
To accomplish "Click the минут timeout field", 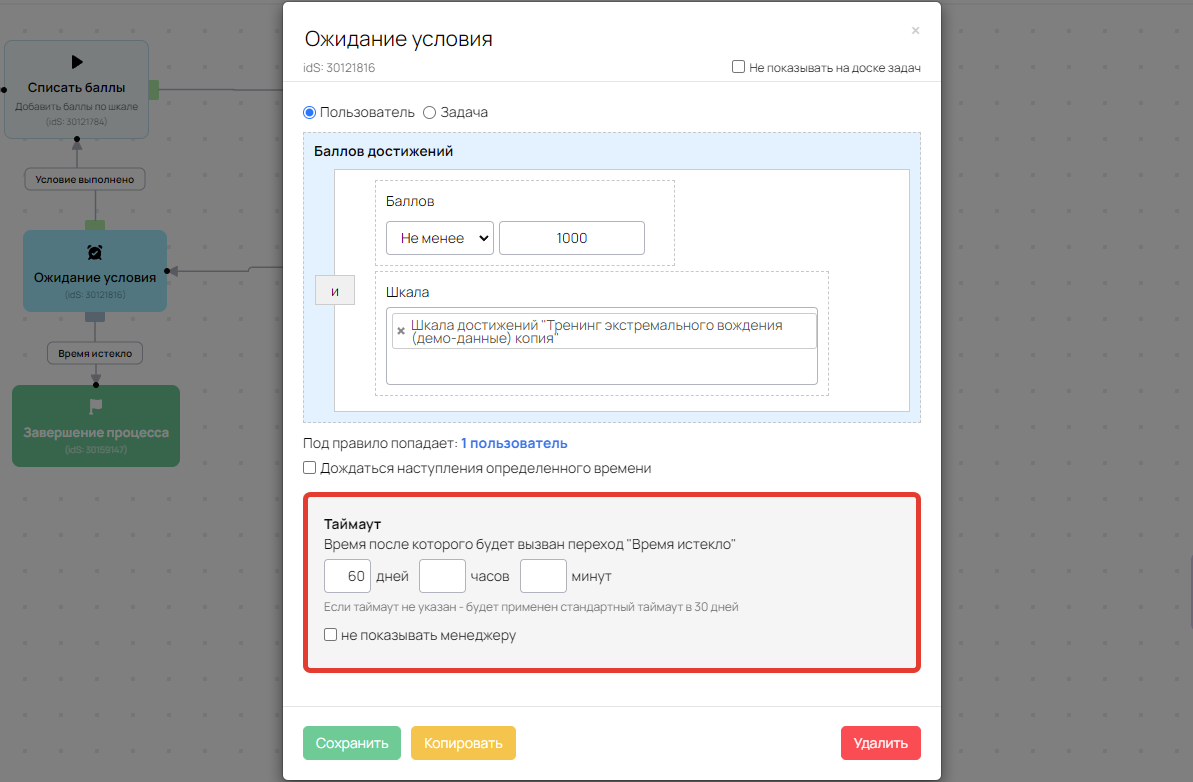I will pos(543,576).
